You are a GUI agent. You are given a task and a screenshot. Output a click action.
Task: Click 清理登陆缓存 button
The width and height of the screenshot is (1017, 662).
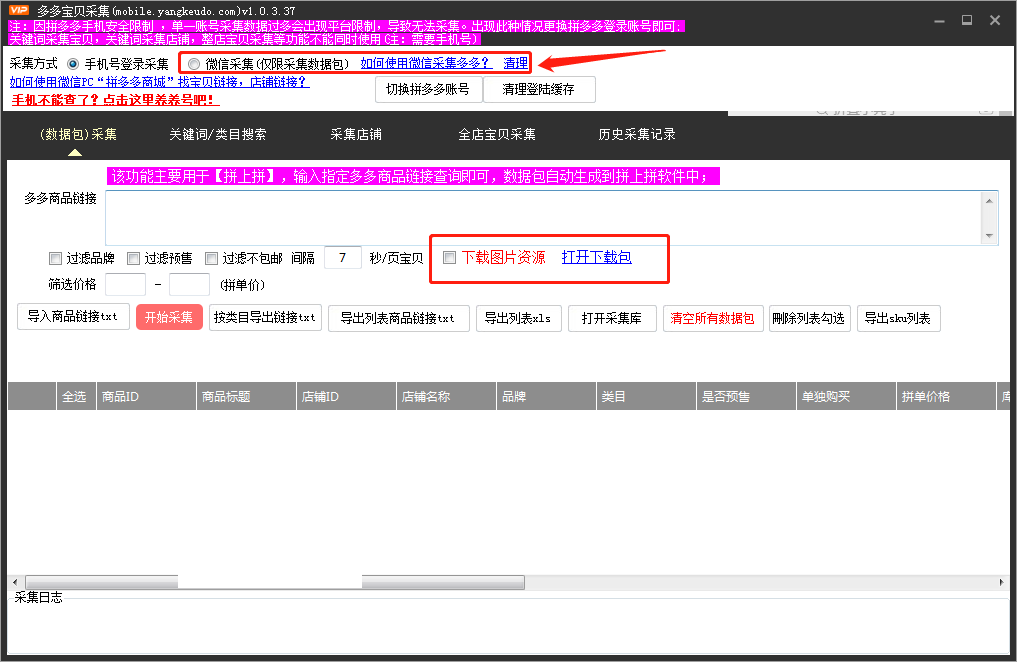[538, 89]
